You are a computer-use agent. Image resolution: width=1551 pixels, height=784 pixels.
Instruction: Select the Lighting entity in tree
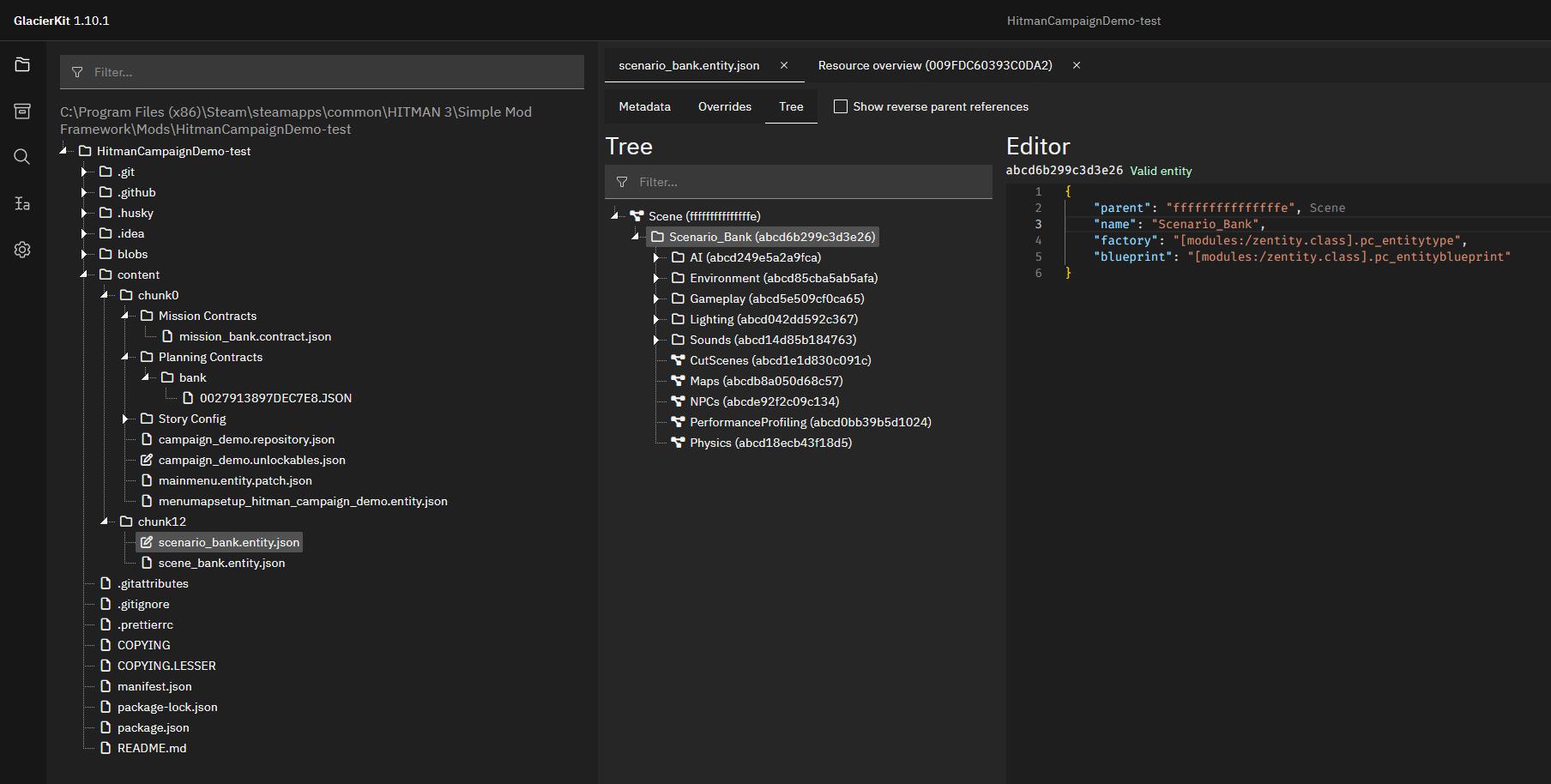(x=774, y=319)
